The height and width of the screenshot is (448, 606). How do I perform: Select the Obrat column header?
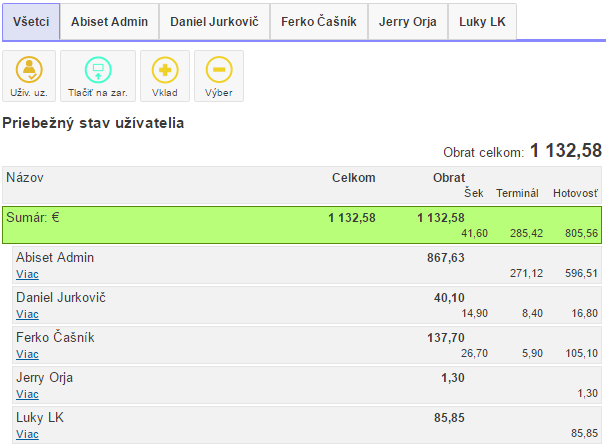[x=448, y=178]
